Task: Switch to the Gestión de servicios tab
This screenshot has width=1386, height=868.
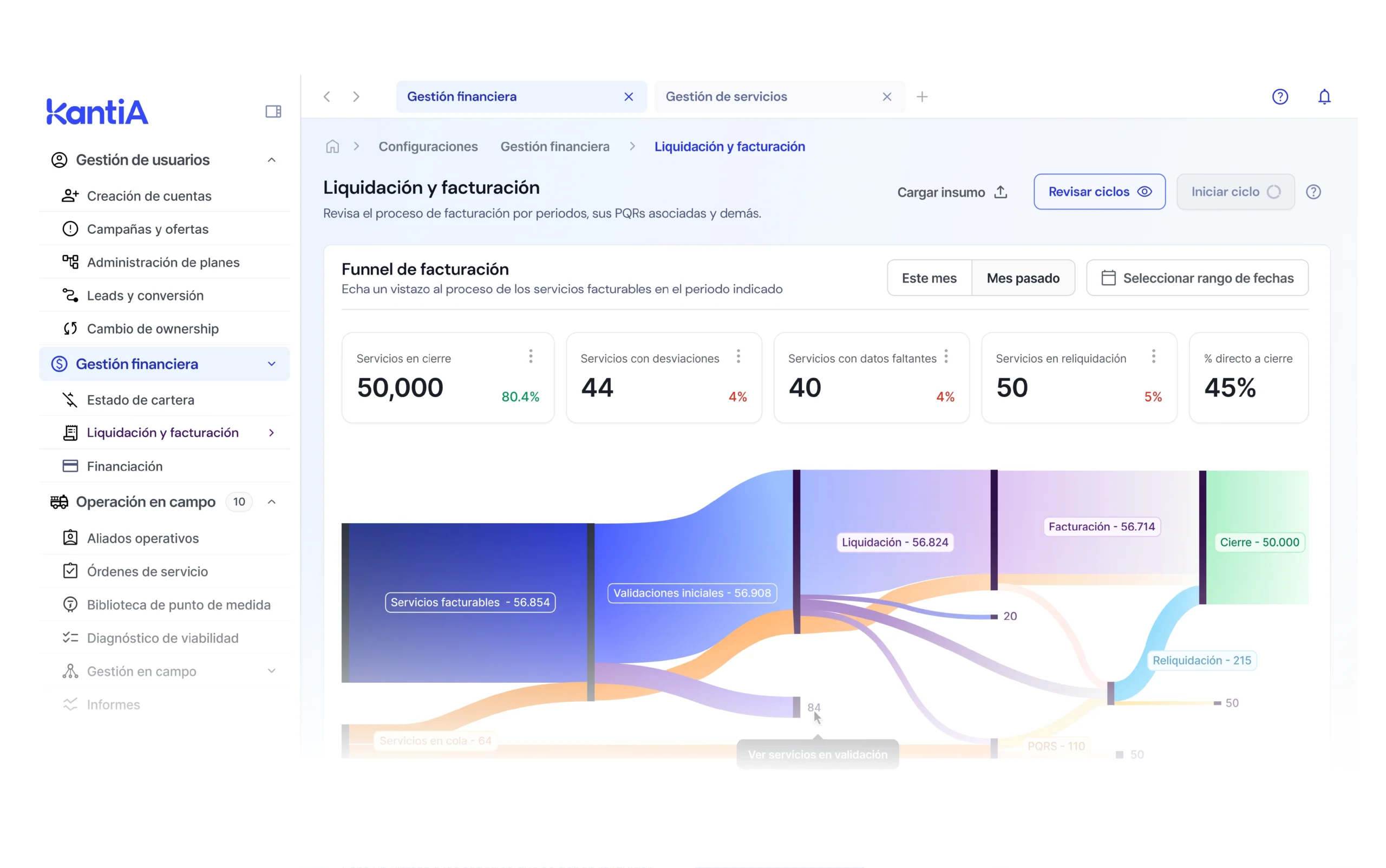Action: click(x=727, y=96)
